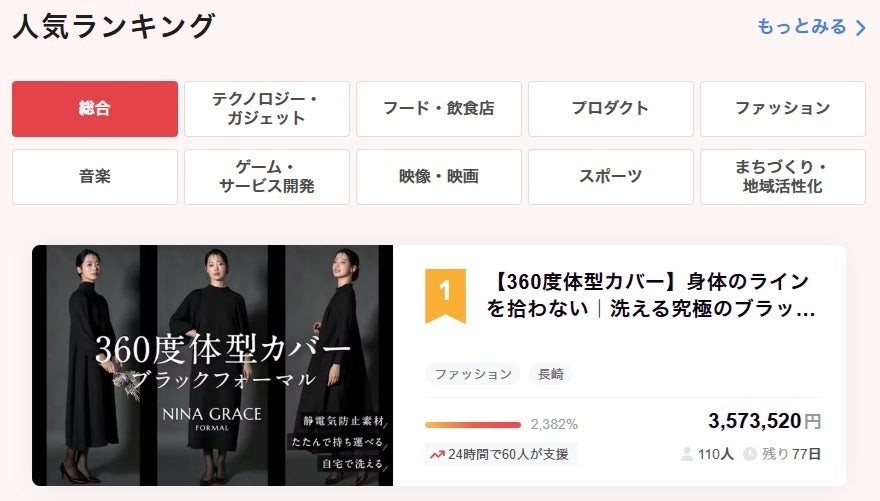Click the ファッション tag chip

[x=473, y=374]
